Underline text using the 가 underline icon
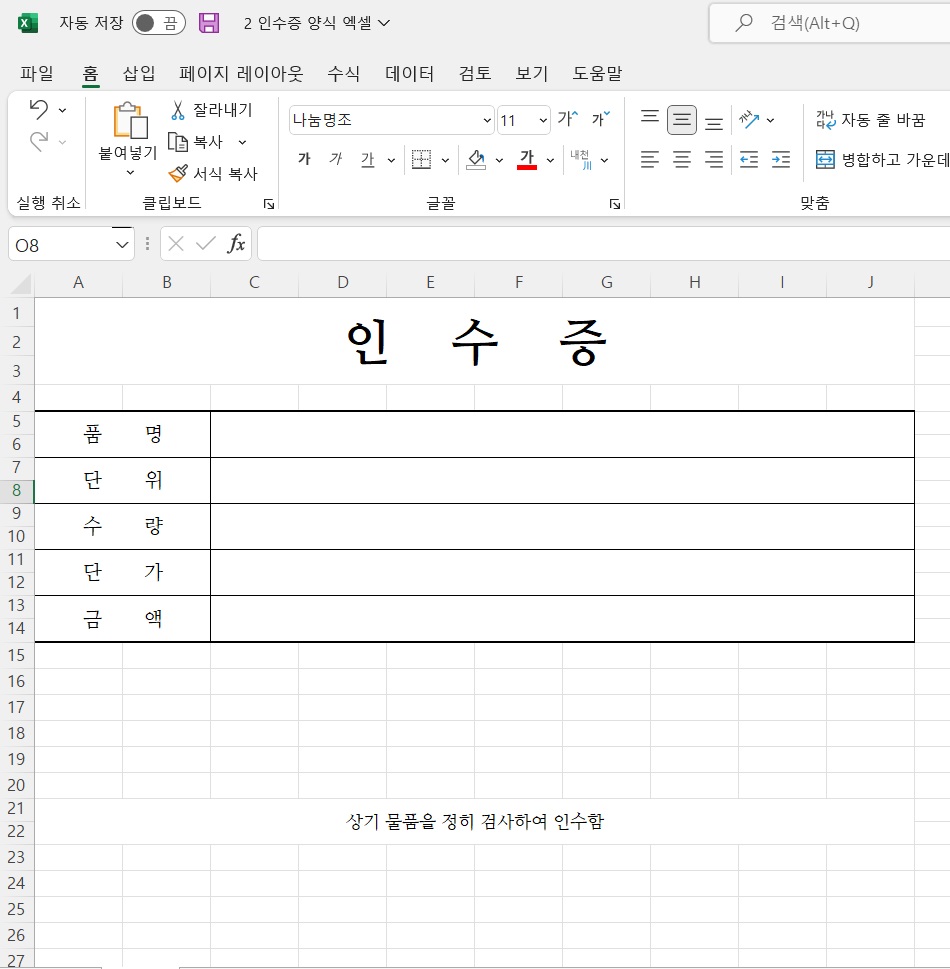This screenshot has width=950, height=969. coord(368,159)
